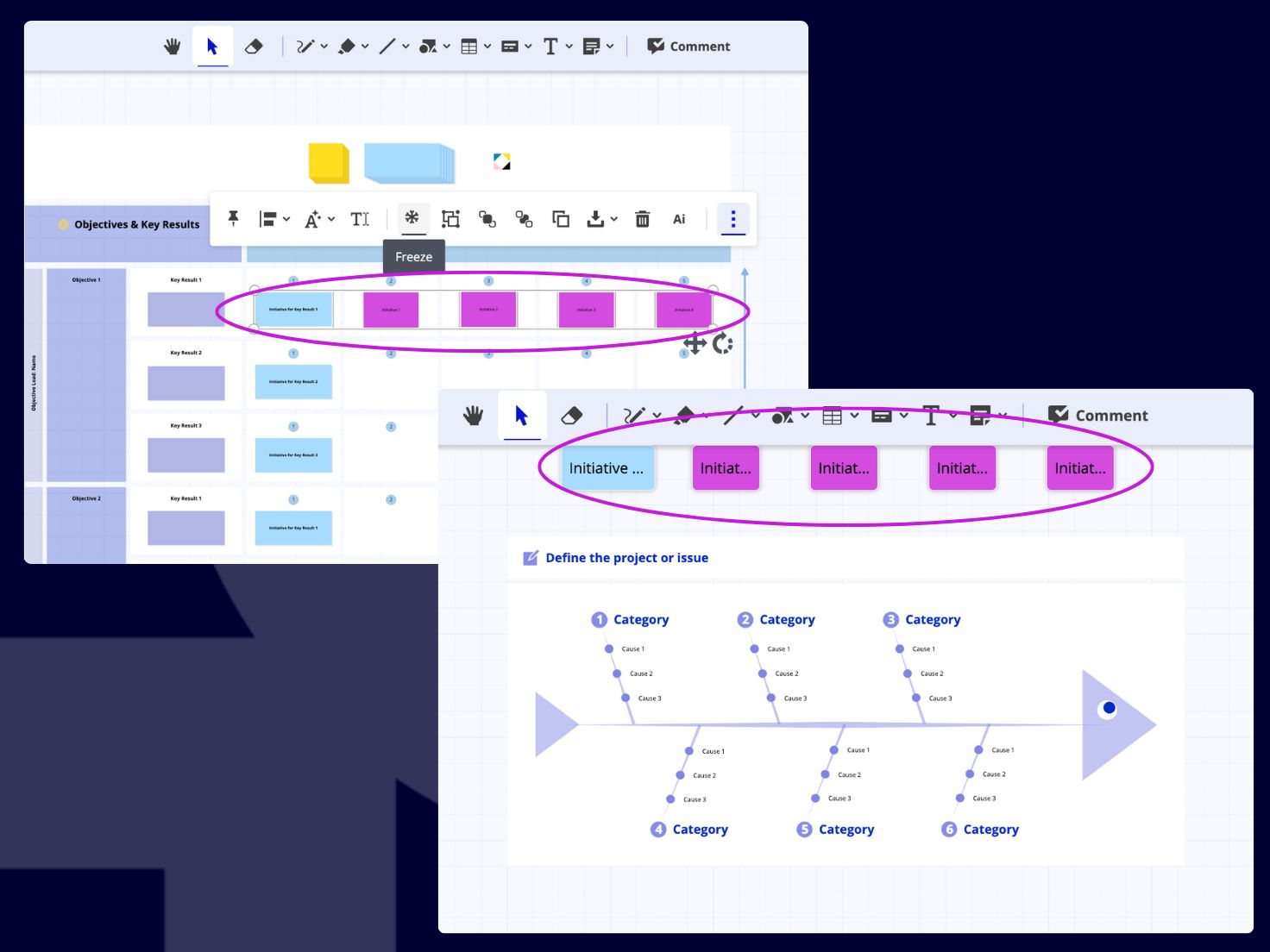Expand the align options dropdown arrow
The image size is (1270, 952).
(x=286, y=219)
